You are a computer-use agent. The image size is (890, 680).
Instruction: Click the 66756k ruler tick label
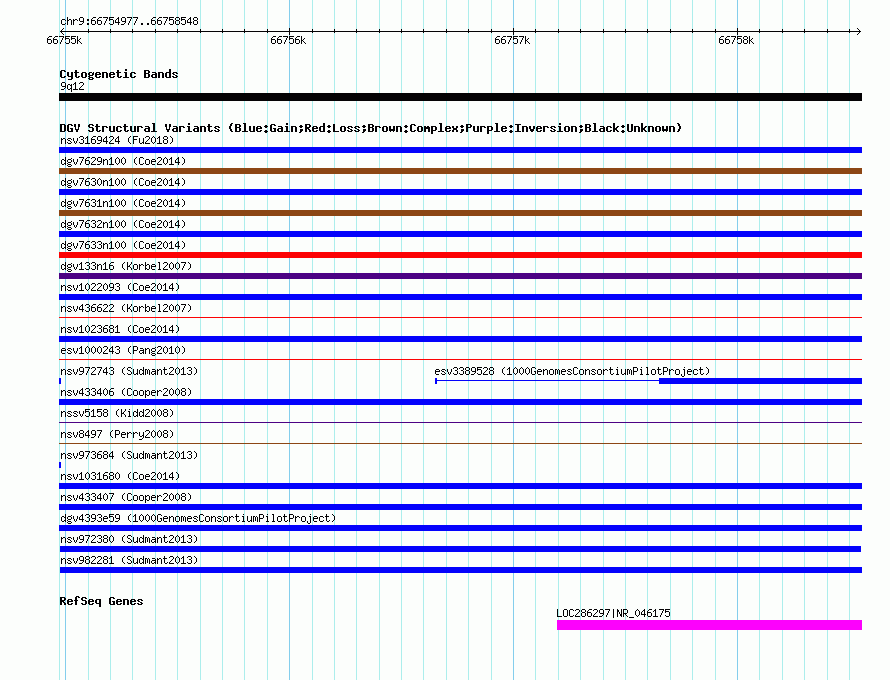(288, 40)
